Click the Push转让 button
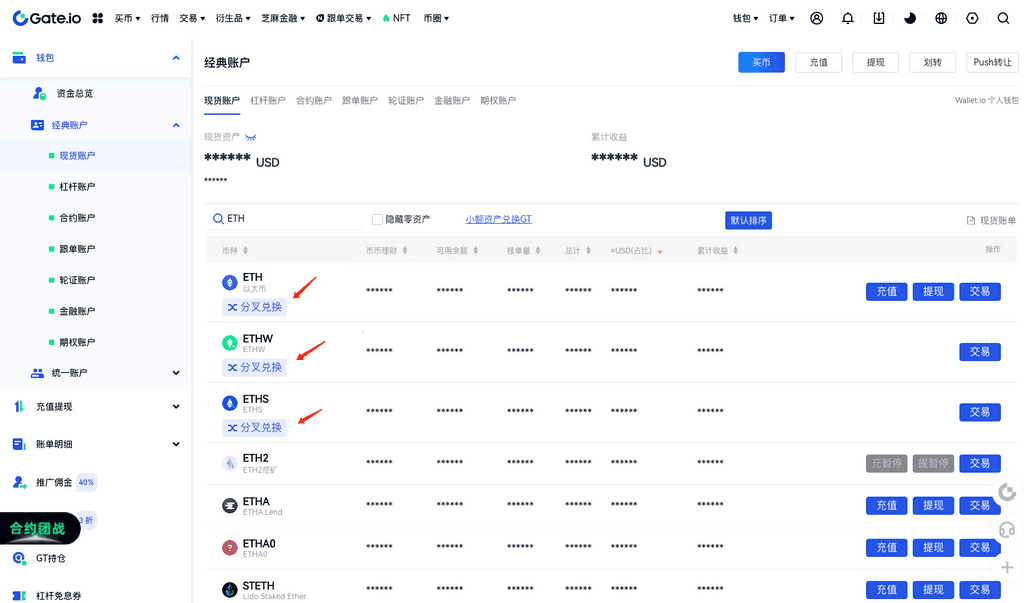 click(x=992, y=62)
